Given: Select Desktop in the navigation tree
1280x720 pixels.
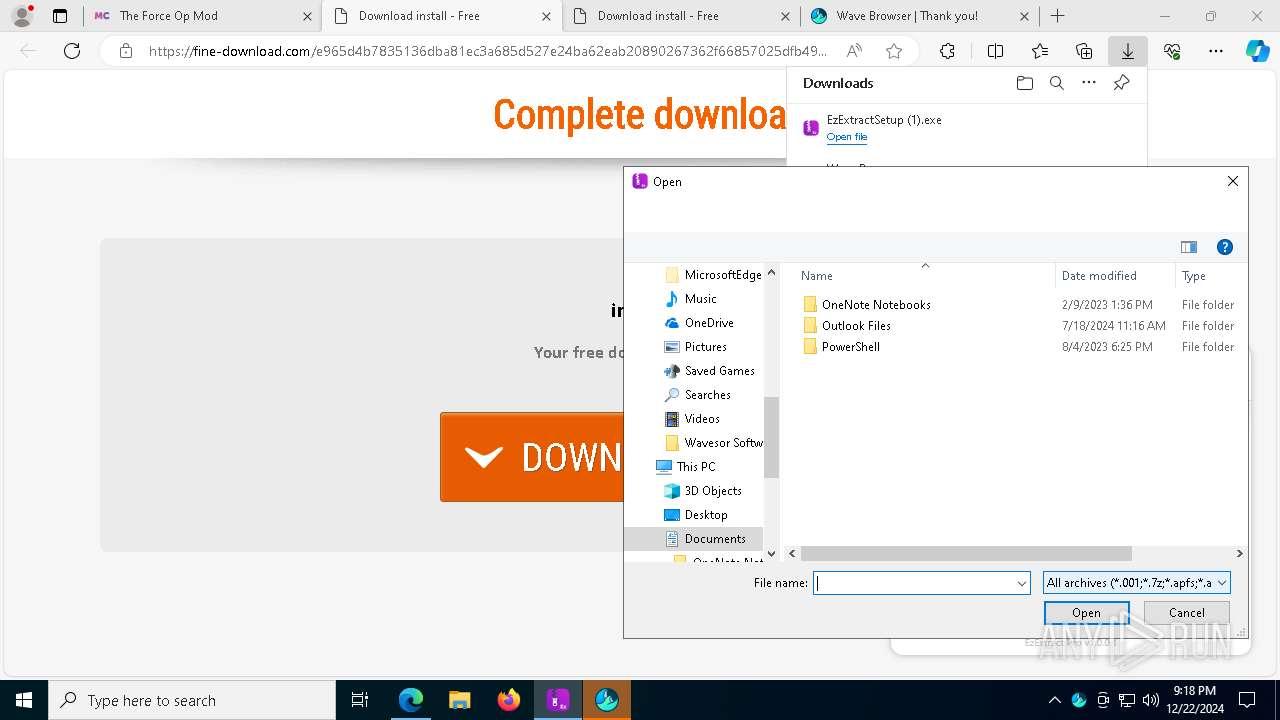Looking at the screenshot, I should pyautogui.click(x=706, y=515).
